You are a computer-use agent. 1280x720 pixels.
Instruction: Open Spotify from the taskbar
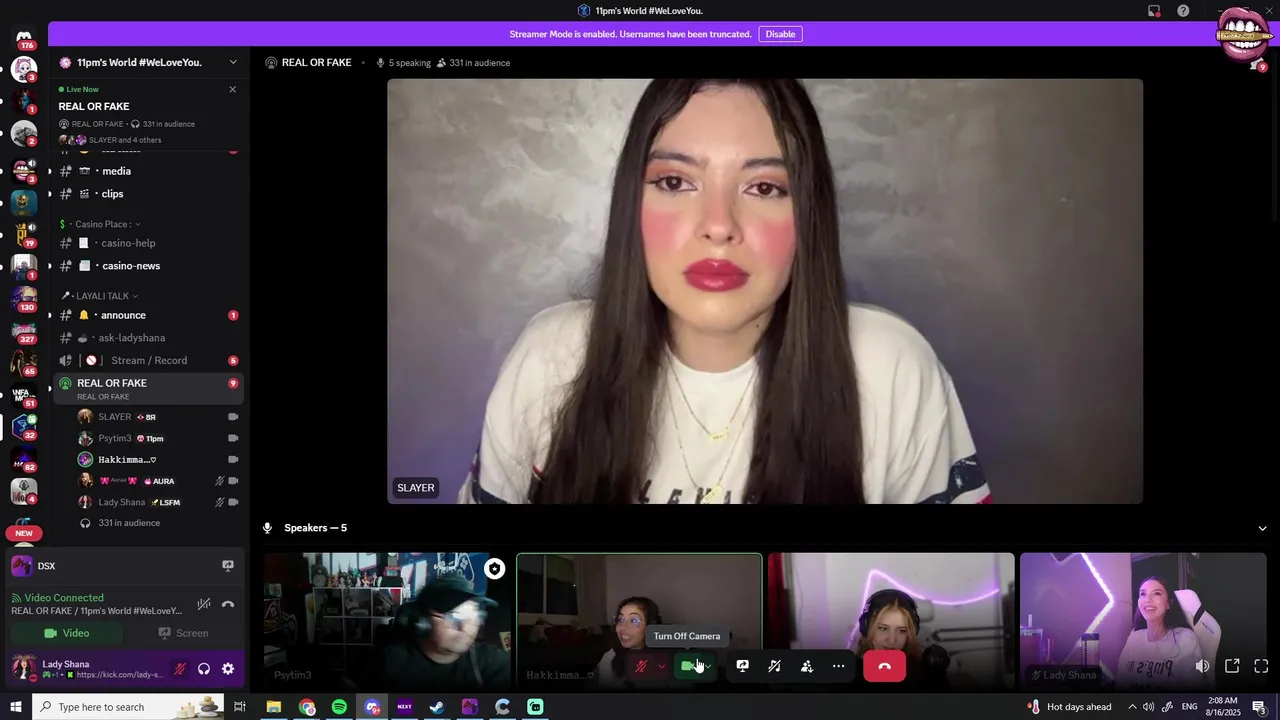pyautogui.click(x=339, y=707)
